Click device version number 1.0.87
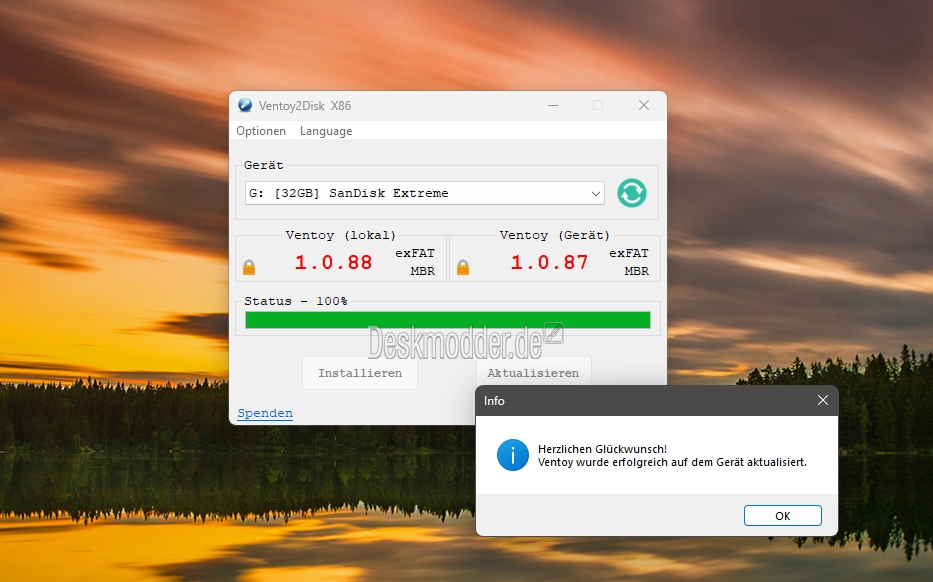Screen dimensions: 933x582 [x=549, y=262]
